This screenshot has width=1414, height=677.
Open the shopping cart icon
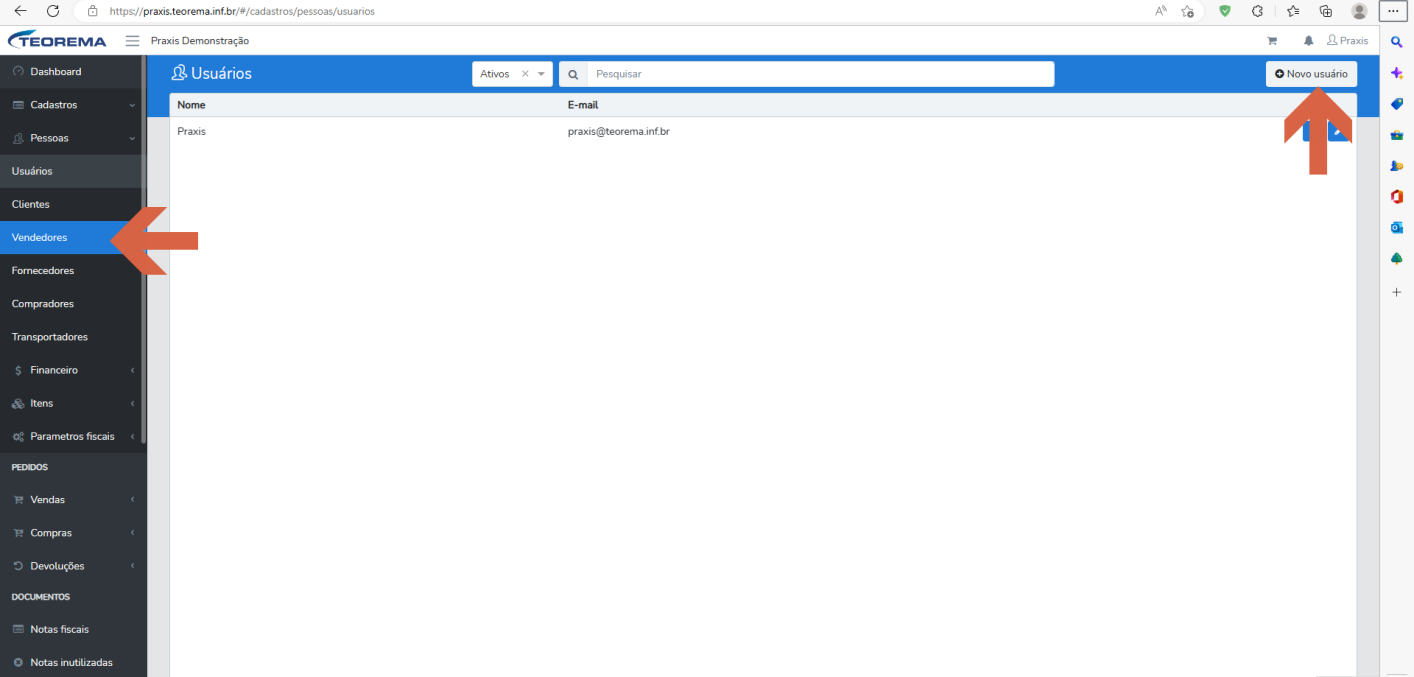1272,41
